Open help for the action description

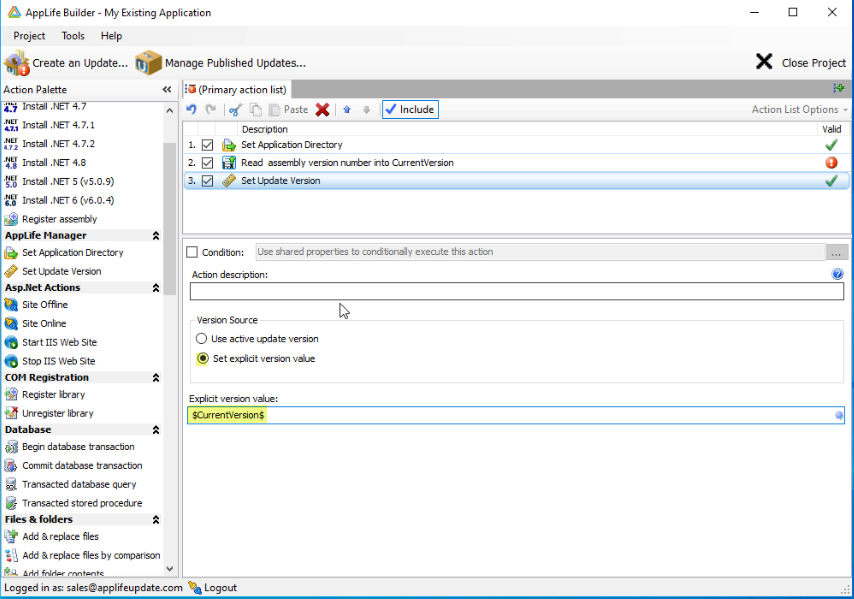[x=837, y=274]
